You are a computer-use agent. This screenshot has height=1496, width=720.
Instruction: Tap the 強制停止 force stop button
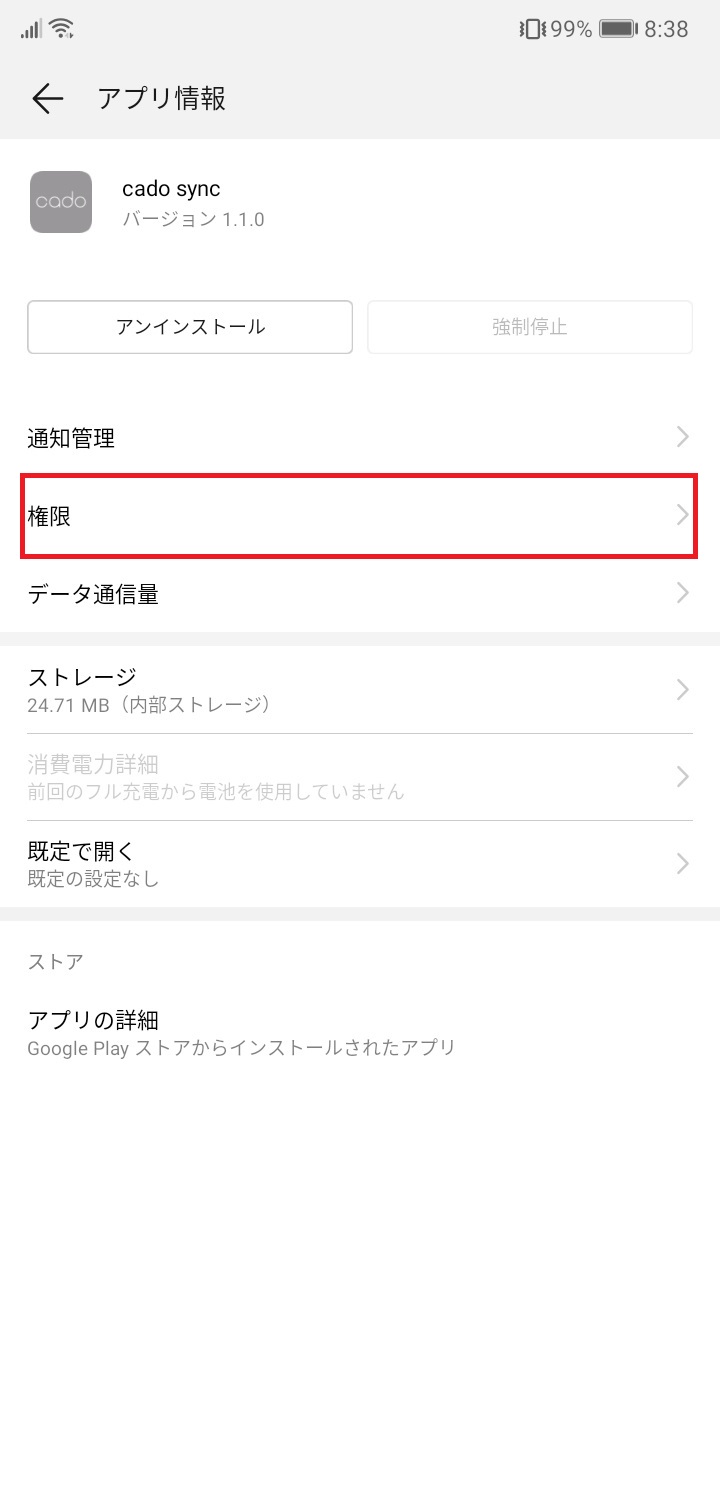[x=530, y=327]
